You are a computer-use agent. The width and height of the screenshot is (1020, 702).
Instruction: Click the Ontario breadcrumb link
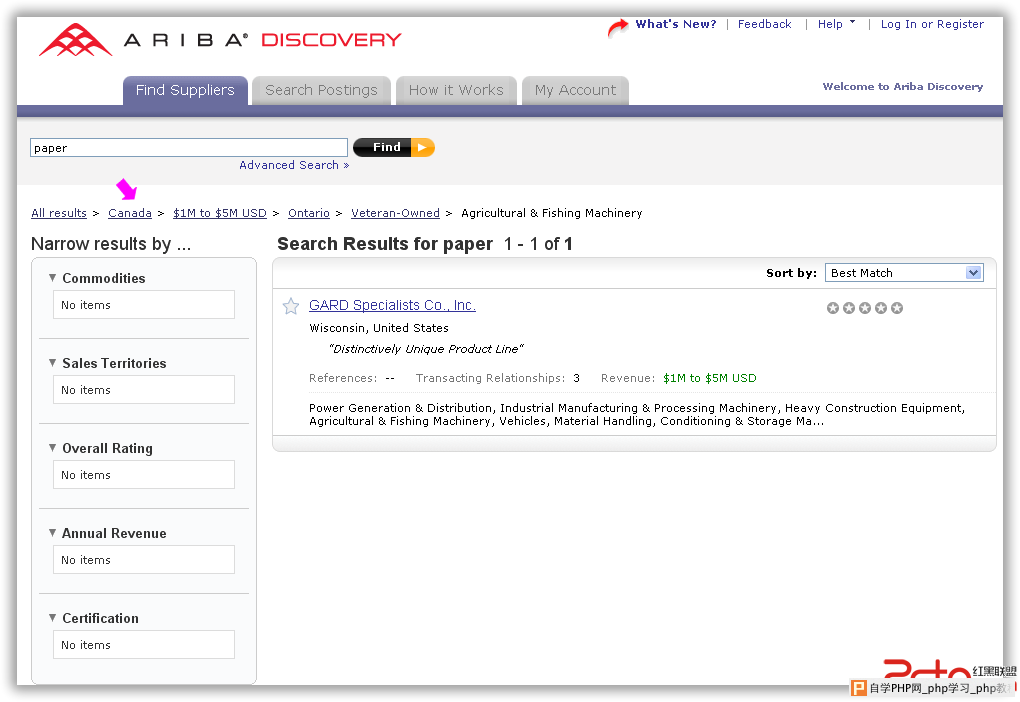click(309, 213)
